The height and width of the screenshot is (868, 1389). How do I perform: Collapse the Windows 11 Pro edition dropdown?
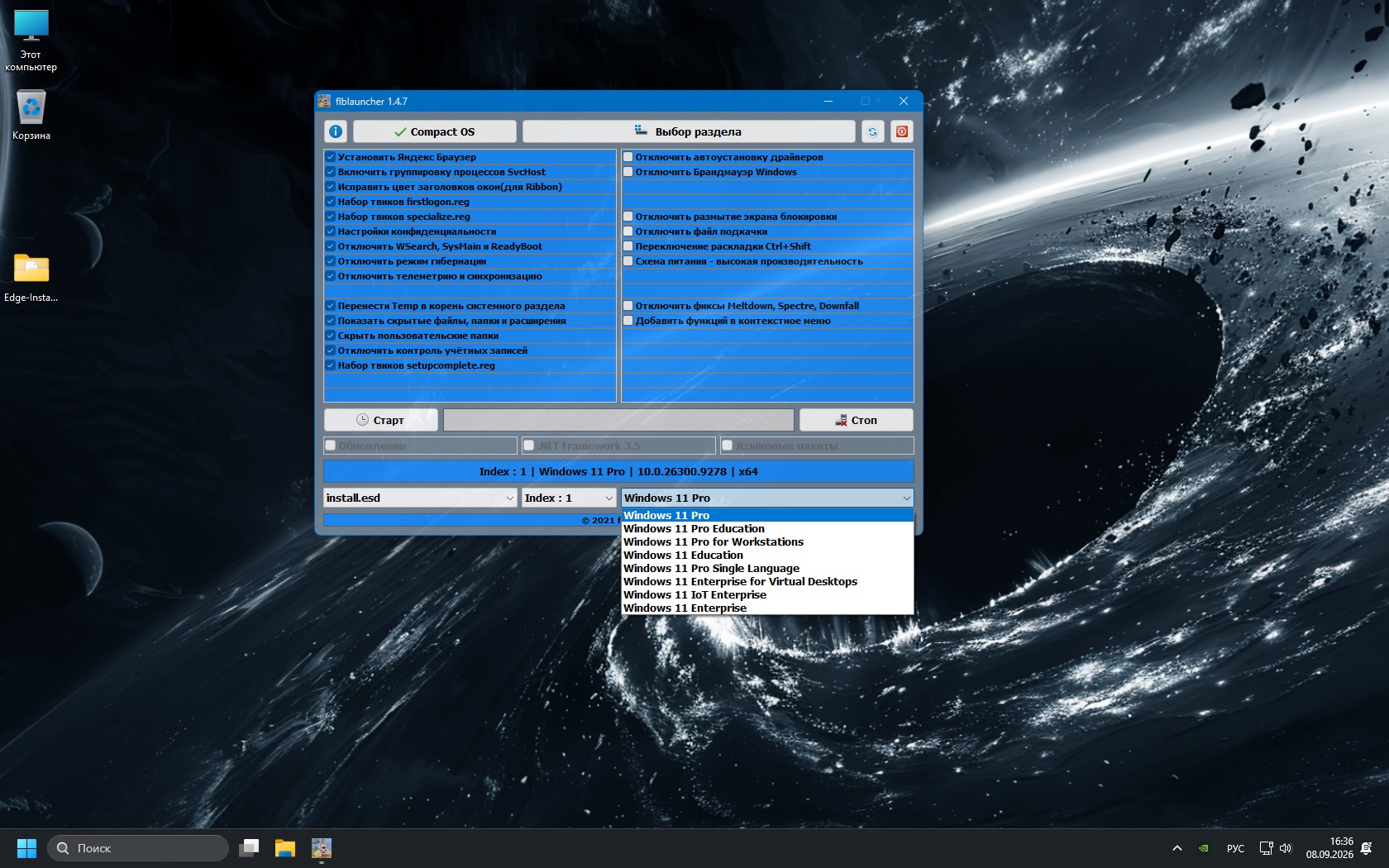coord(767,498)
